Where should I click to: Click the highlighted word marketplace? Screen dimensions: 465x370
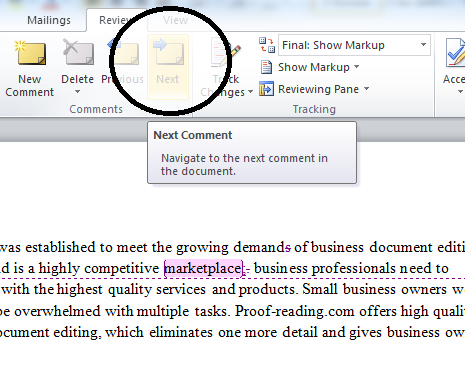coord(203,268)
